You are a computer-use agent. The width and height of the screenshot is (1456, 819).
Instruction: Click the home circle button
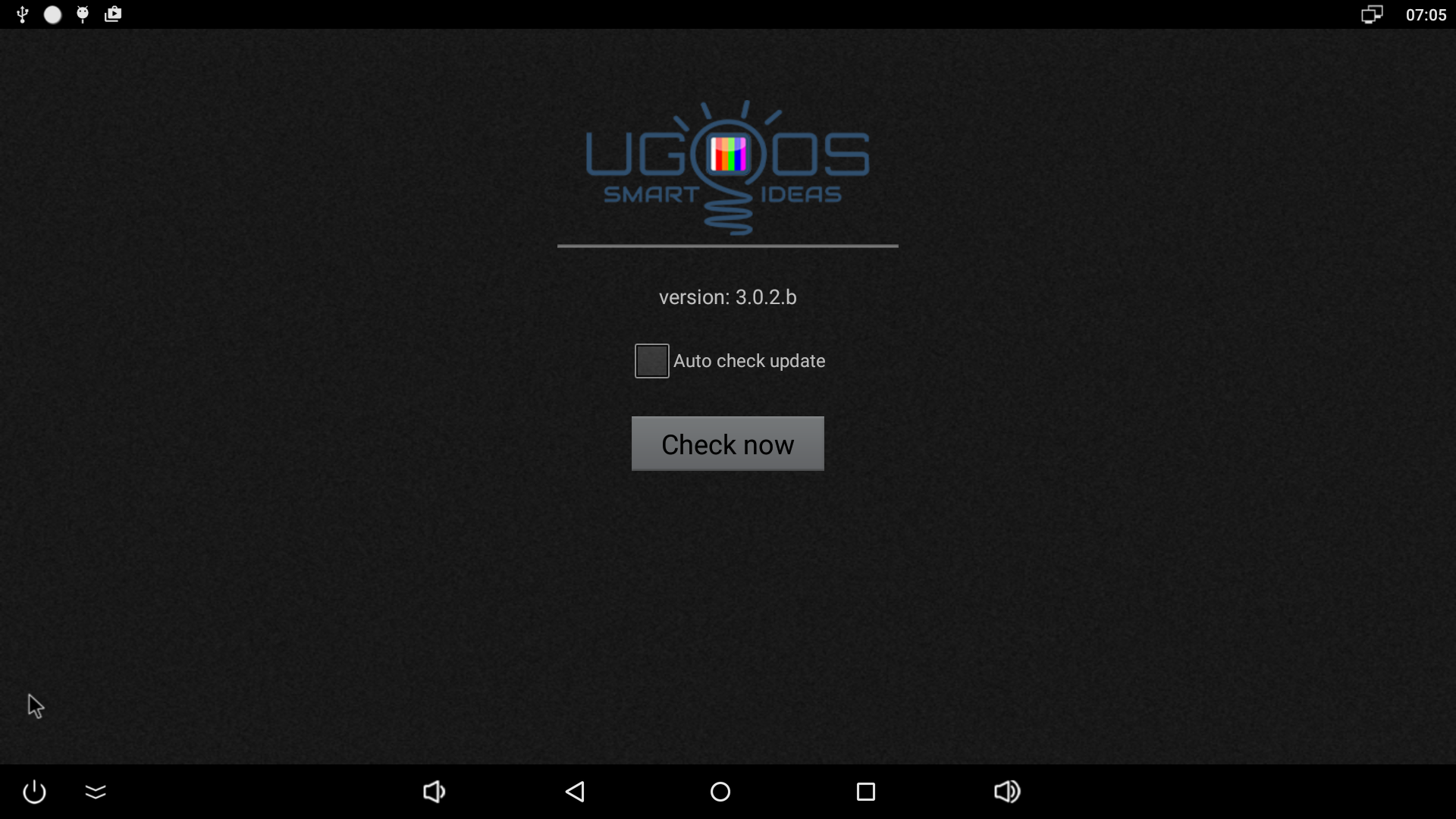(x=720, y=791)
